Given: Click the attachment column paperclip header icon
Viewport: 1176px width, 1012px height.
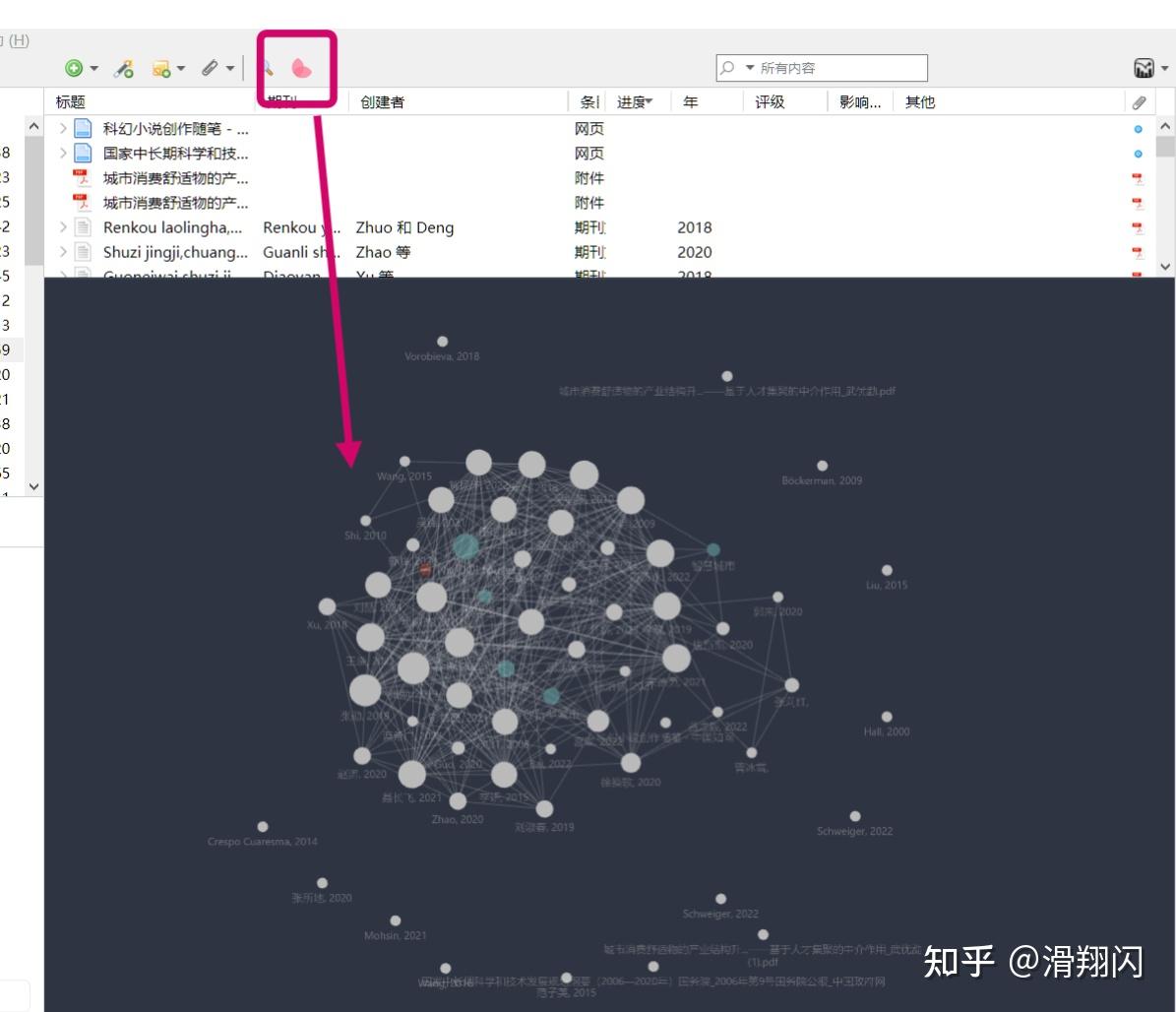Looking at the screenshot, I should (x=1138, y=101).
